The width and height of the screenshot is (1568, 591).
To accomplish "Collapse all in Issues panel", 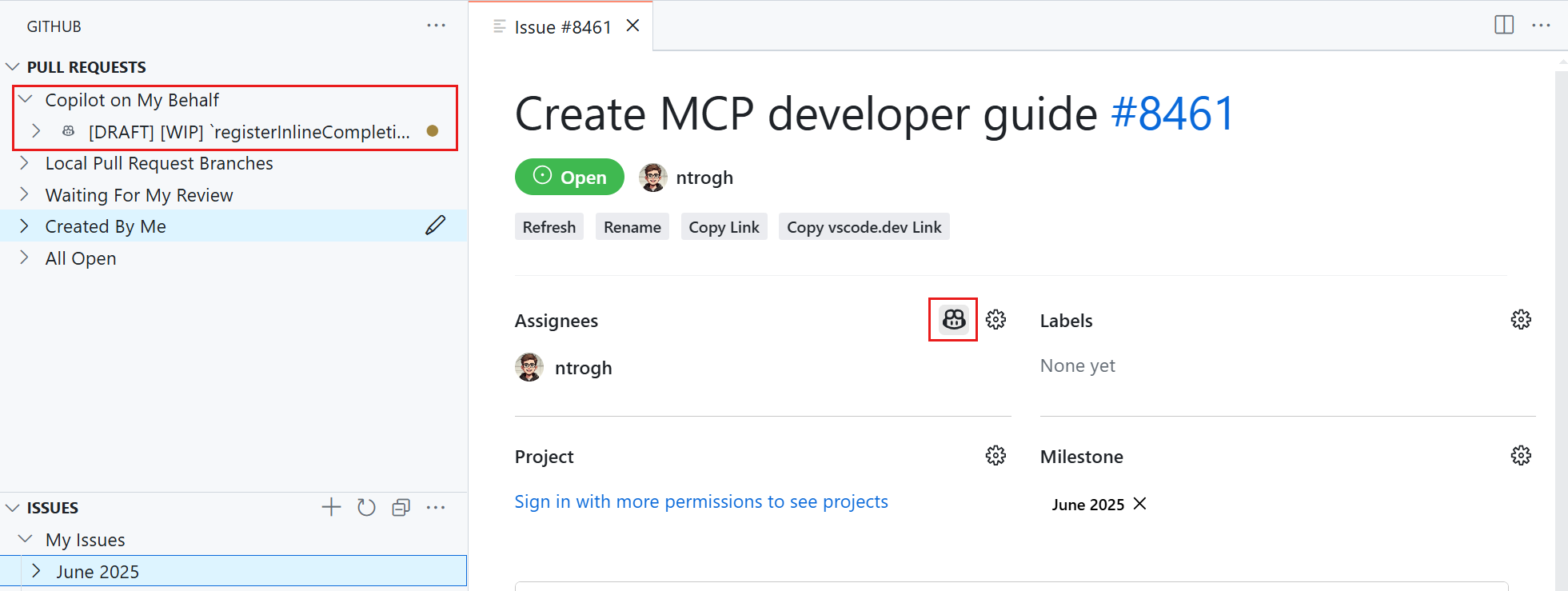I will 401,507.
